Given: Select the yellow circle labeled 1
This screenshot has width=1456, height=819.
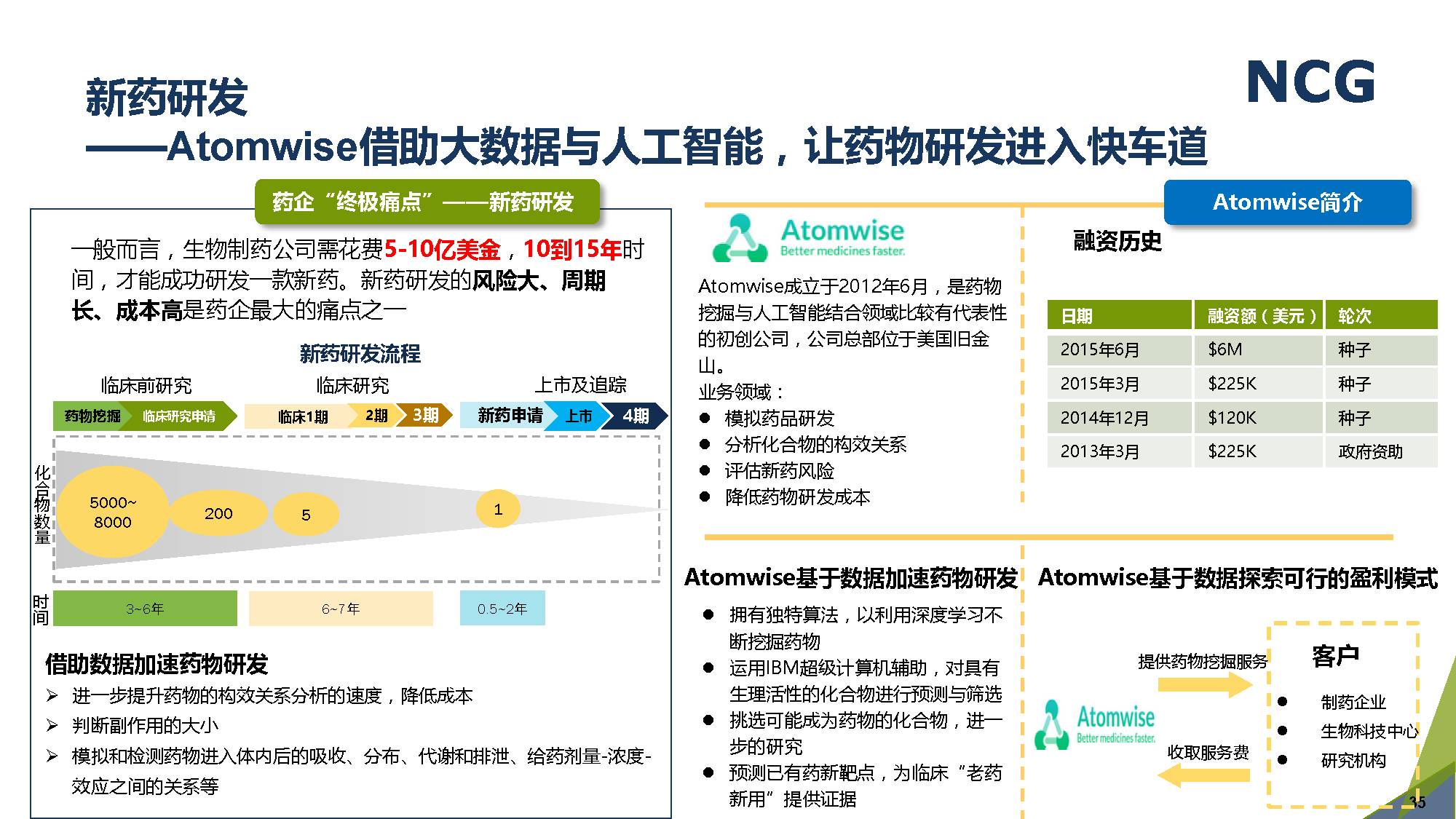Looking at the screenshot, I should pos(498,509).
